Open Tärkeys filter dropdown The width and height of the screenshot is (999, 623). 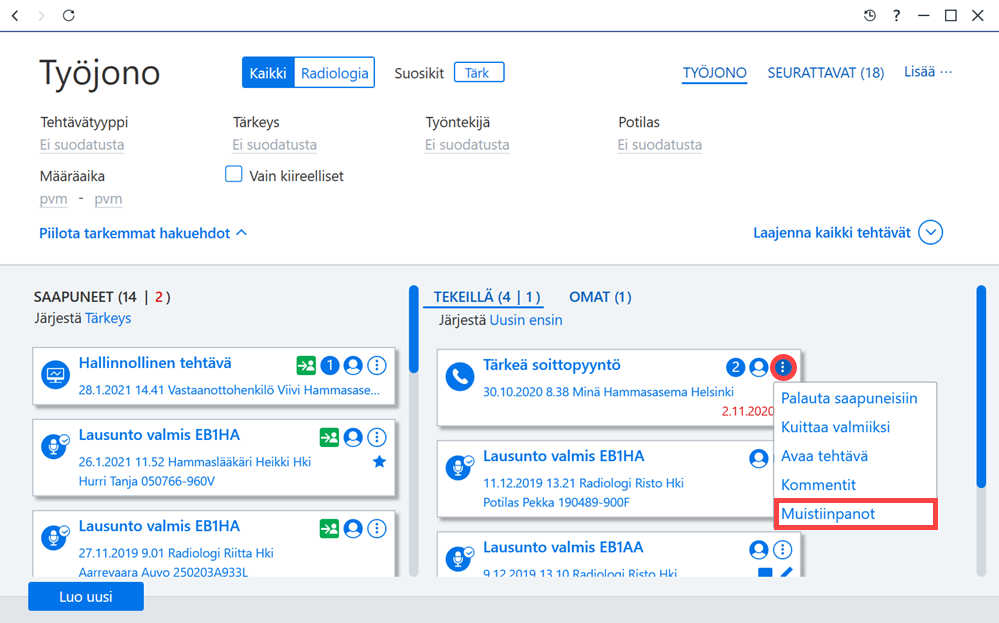275,145
